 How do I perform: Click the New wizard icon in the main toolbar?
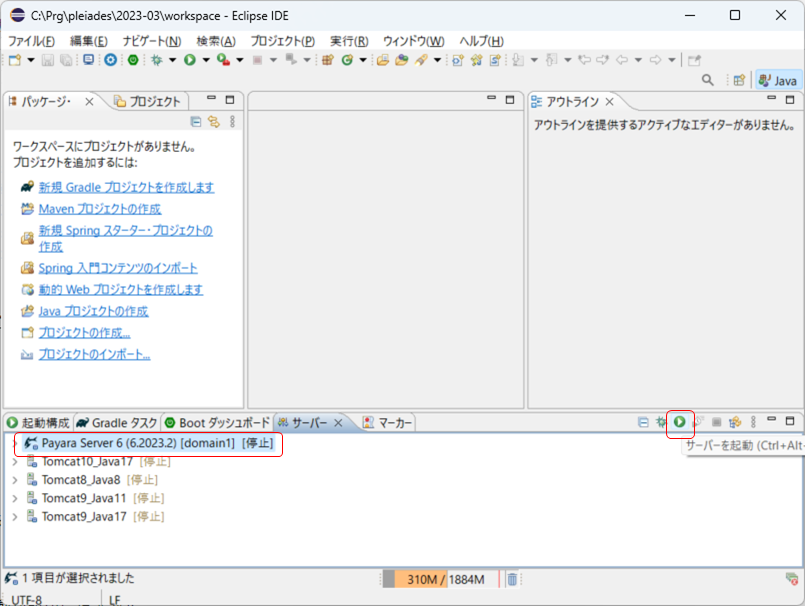coord(15,60)
